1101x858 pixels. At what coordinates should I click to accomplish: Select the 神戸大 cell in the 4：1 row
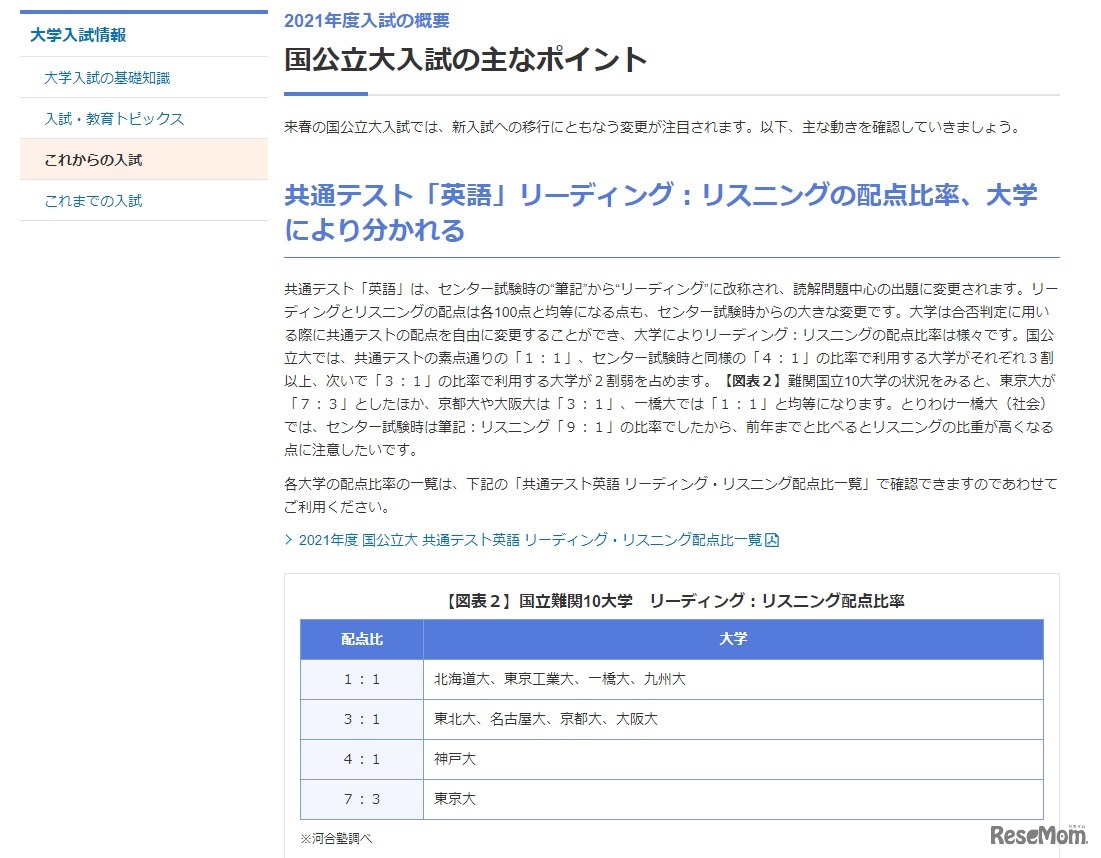click(x=452, y=759)
